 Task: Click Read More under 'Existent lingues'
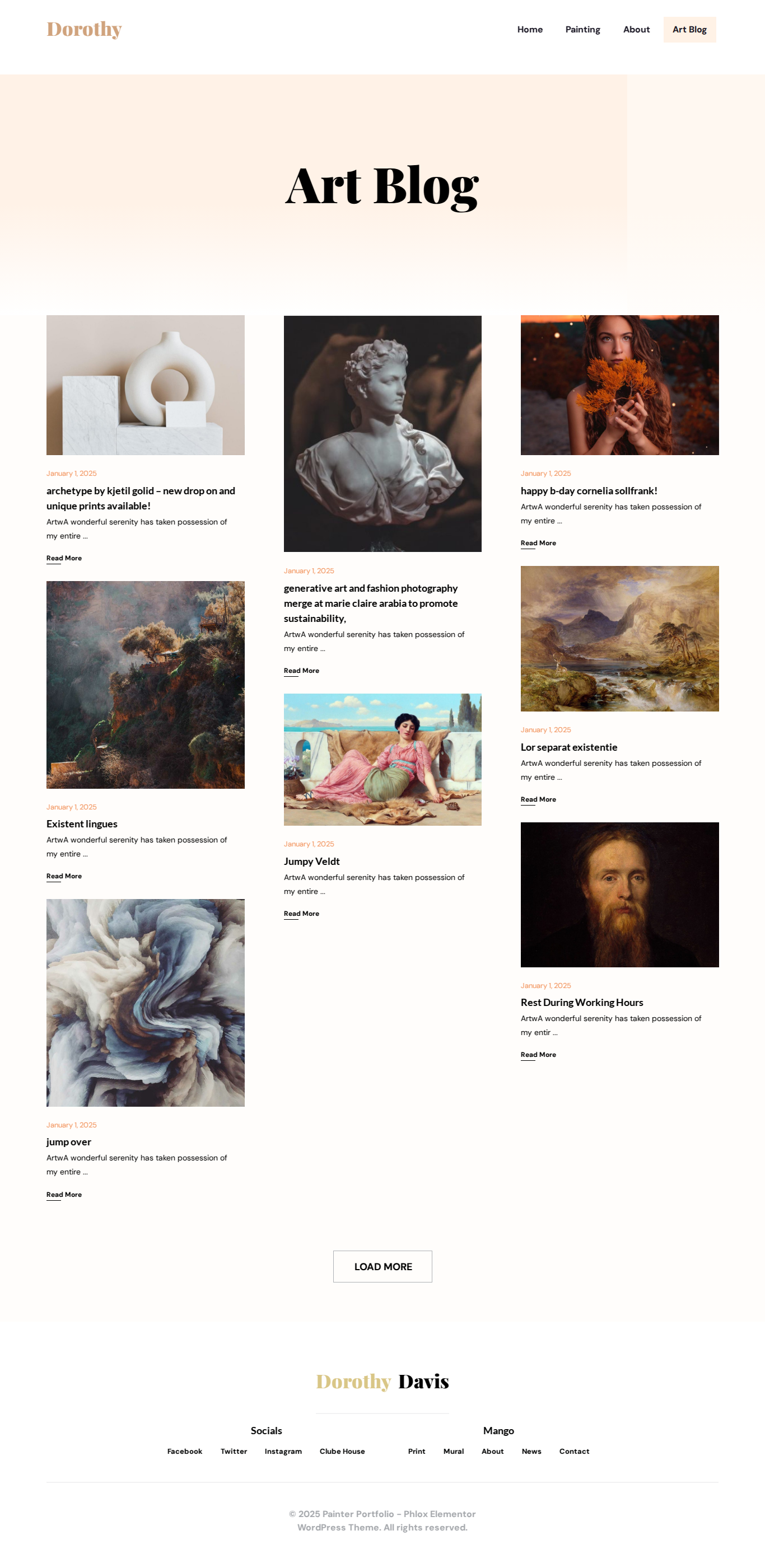pos(64,876)
